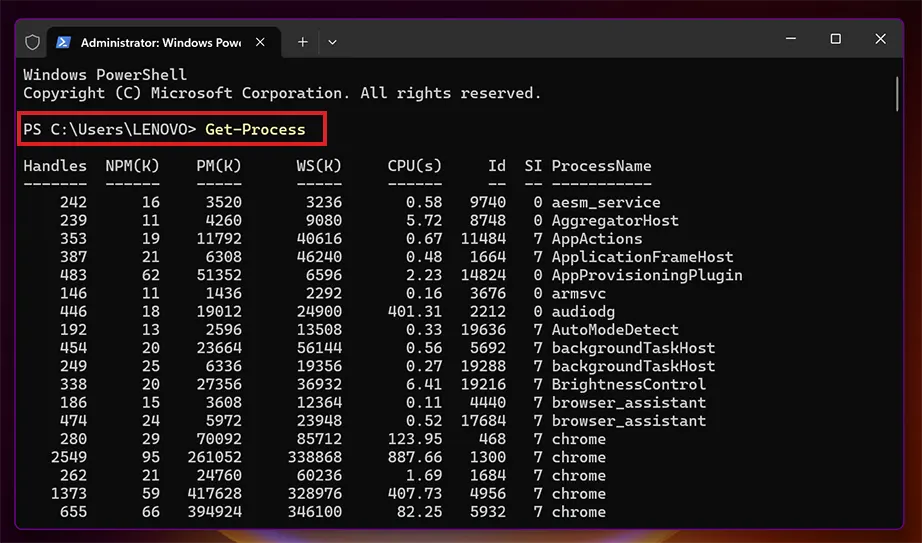This screenshot has height=543, width=922.
Task: Click the PowerShell icon in the tab
Action: tap(64, 42)
